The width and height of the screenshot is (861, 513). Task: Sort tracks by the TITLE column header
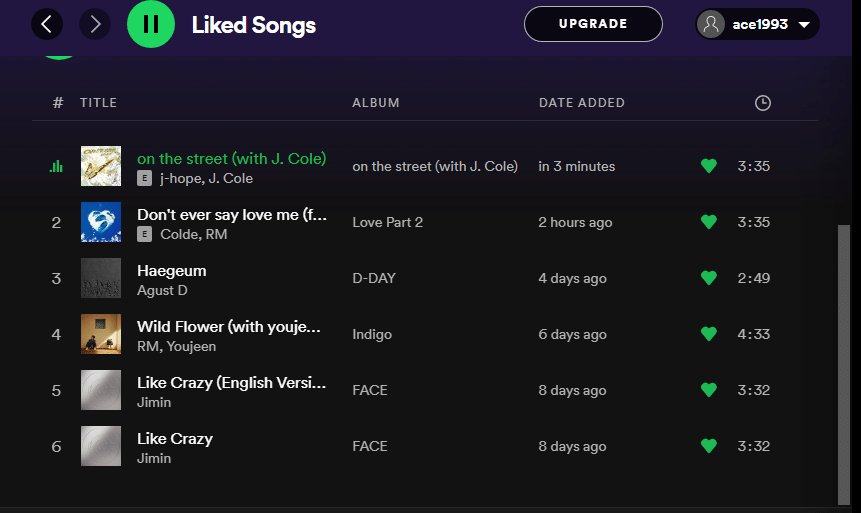click(x=98, y=103)
